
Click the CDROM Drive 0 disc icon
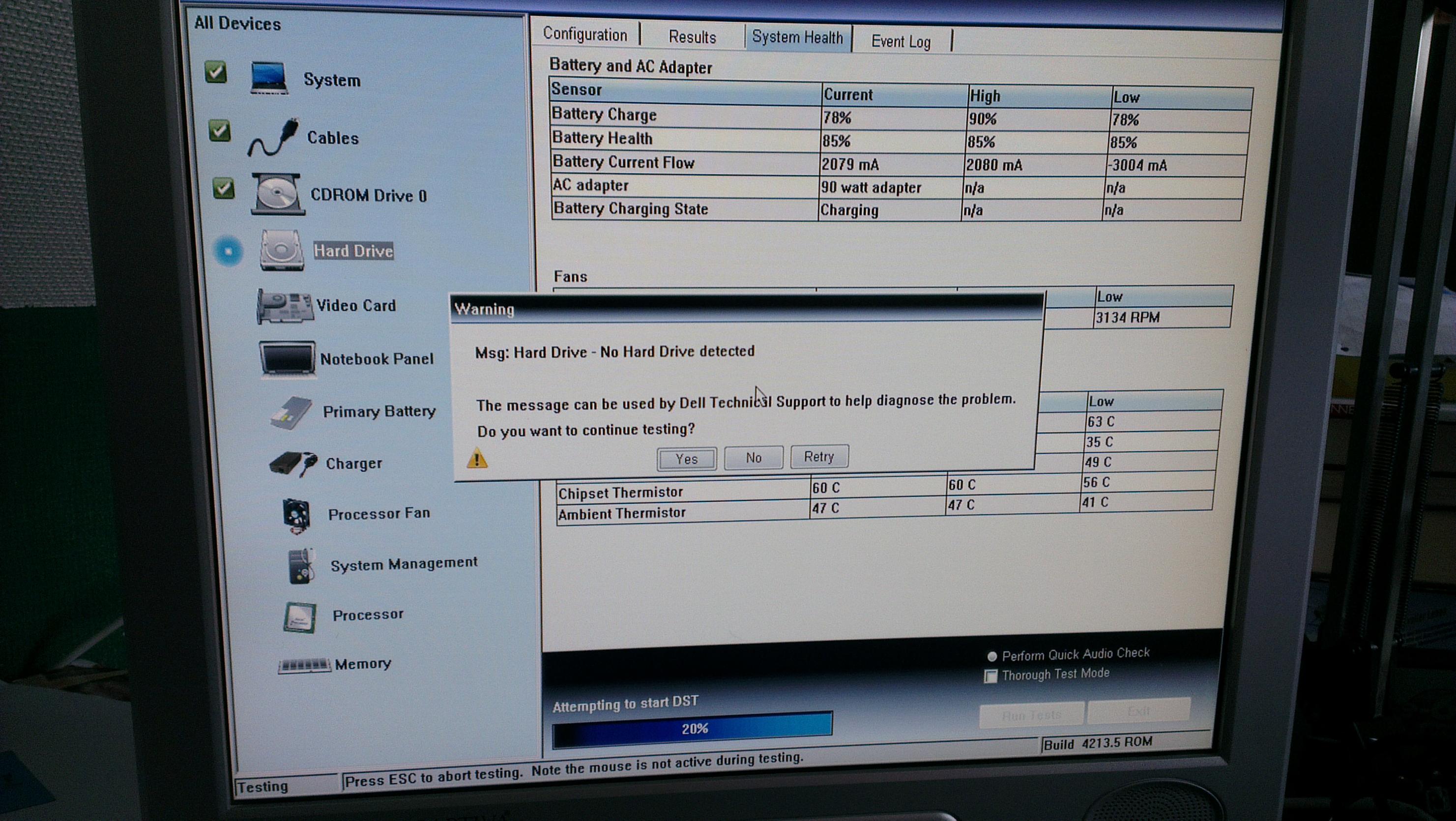pyautogui.click(x=277, y=194)
